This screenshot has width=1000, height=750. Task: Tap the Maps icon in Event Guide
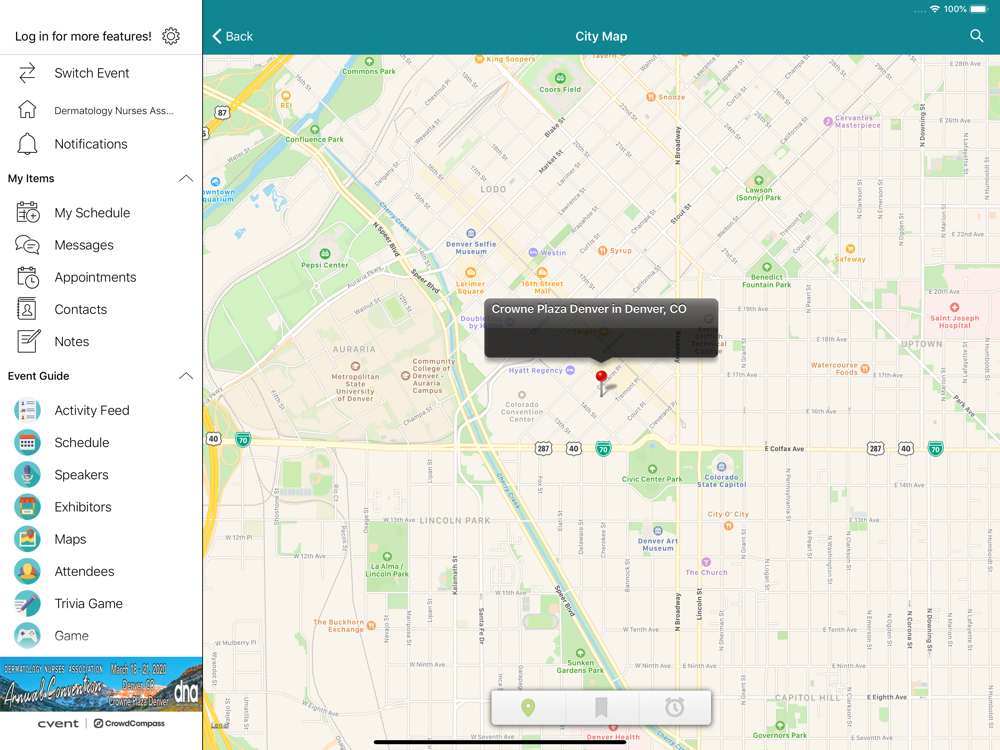(x=27, y=539)
